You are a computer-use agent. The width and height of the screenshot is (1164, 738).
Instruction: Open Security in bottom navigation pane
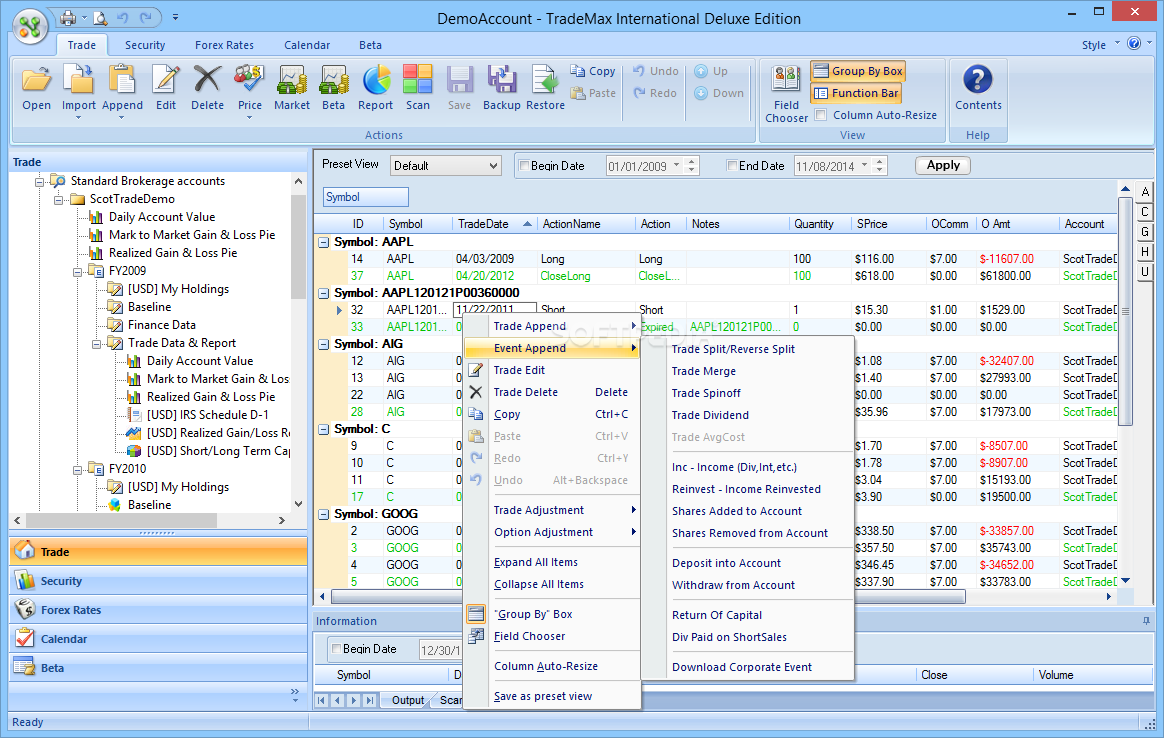point(158,581)
